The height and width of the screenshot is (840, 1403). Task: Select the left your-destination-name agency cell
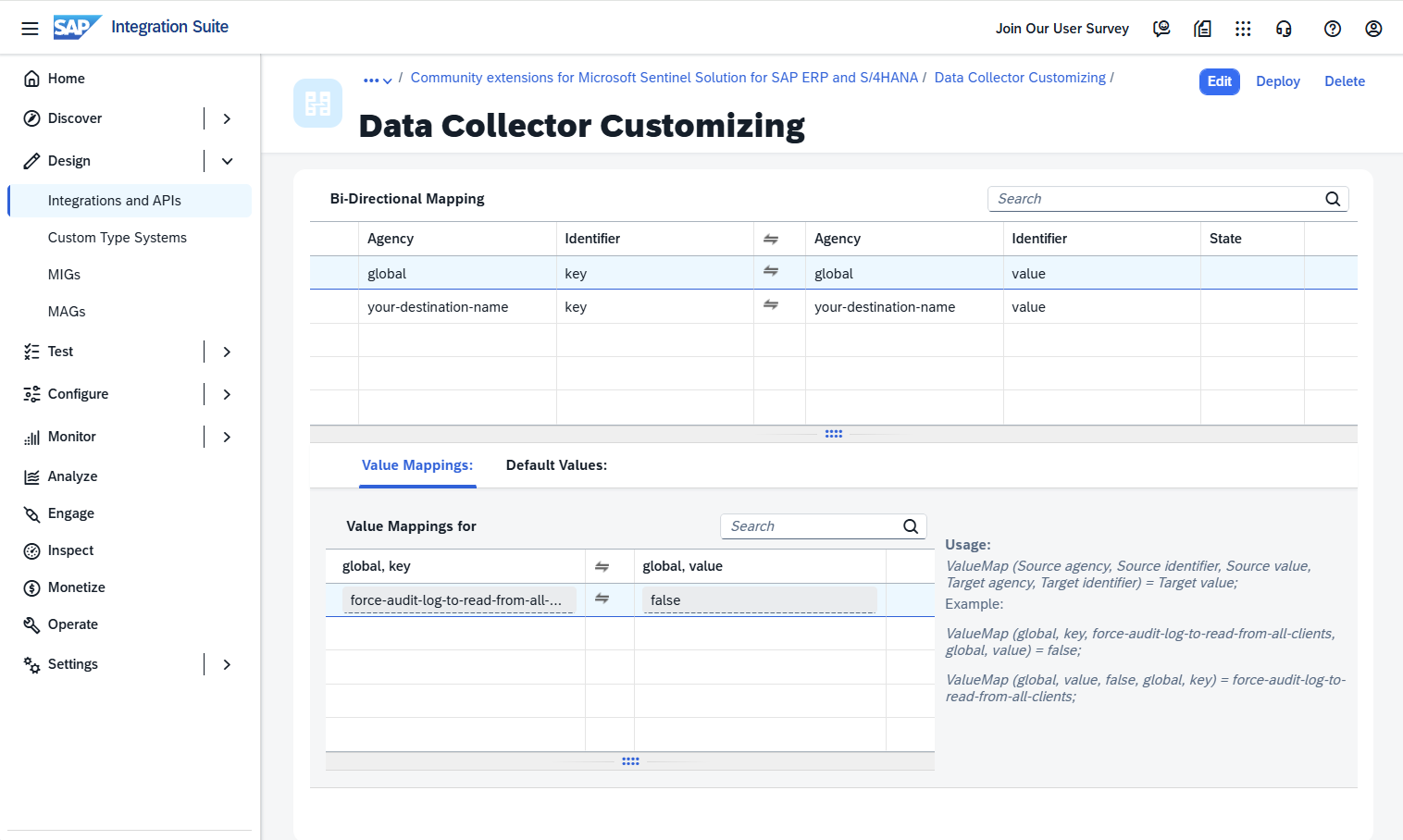[x=457, y=307]
